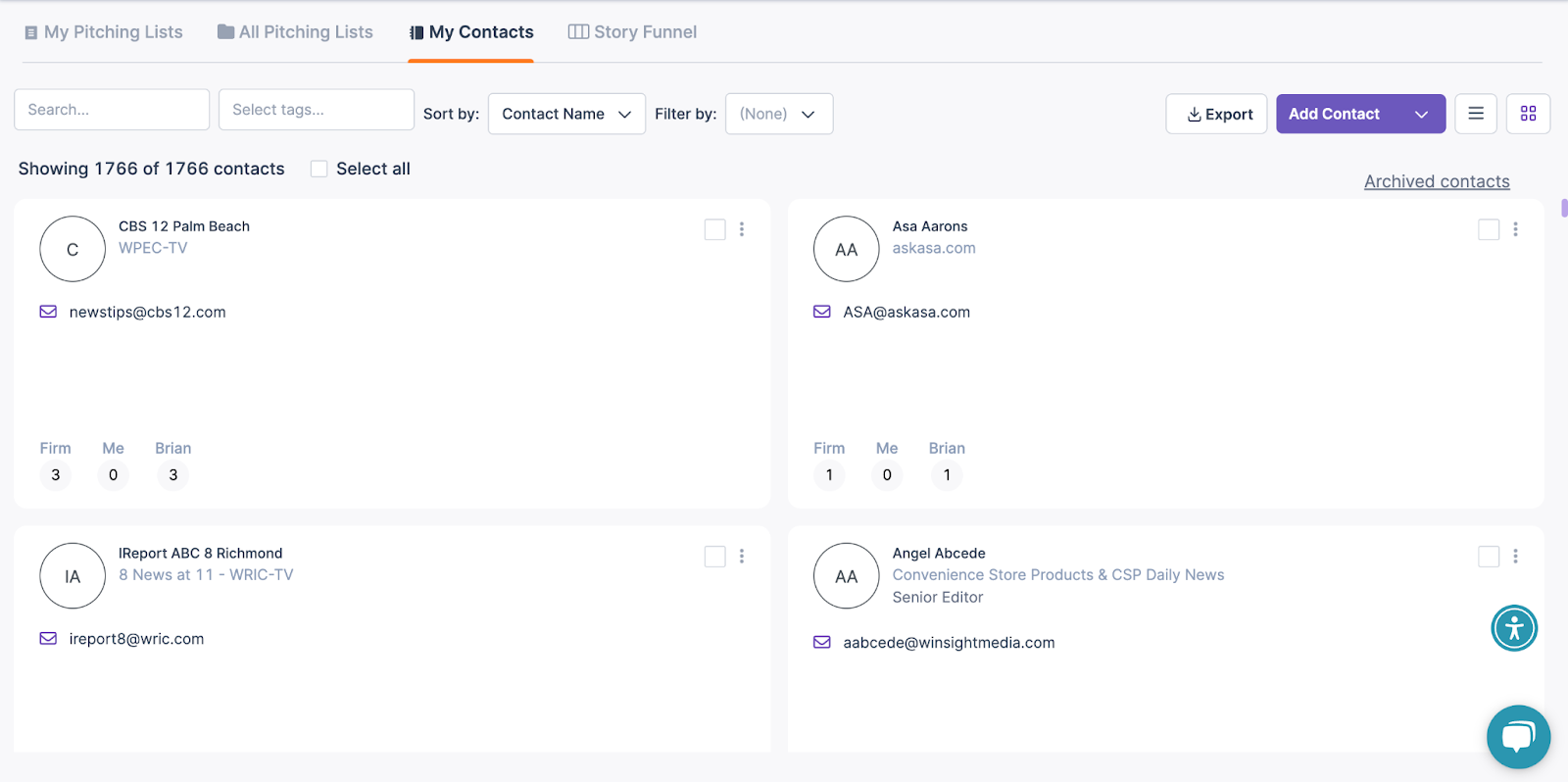Viewport: 1568px width, 782px height.
Task: Click the Me count 0 on CBS 12 card
Action: point(114,475)
